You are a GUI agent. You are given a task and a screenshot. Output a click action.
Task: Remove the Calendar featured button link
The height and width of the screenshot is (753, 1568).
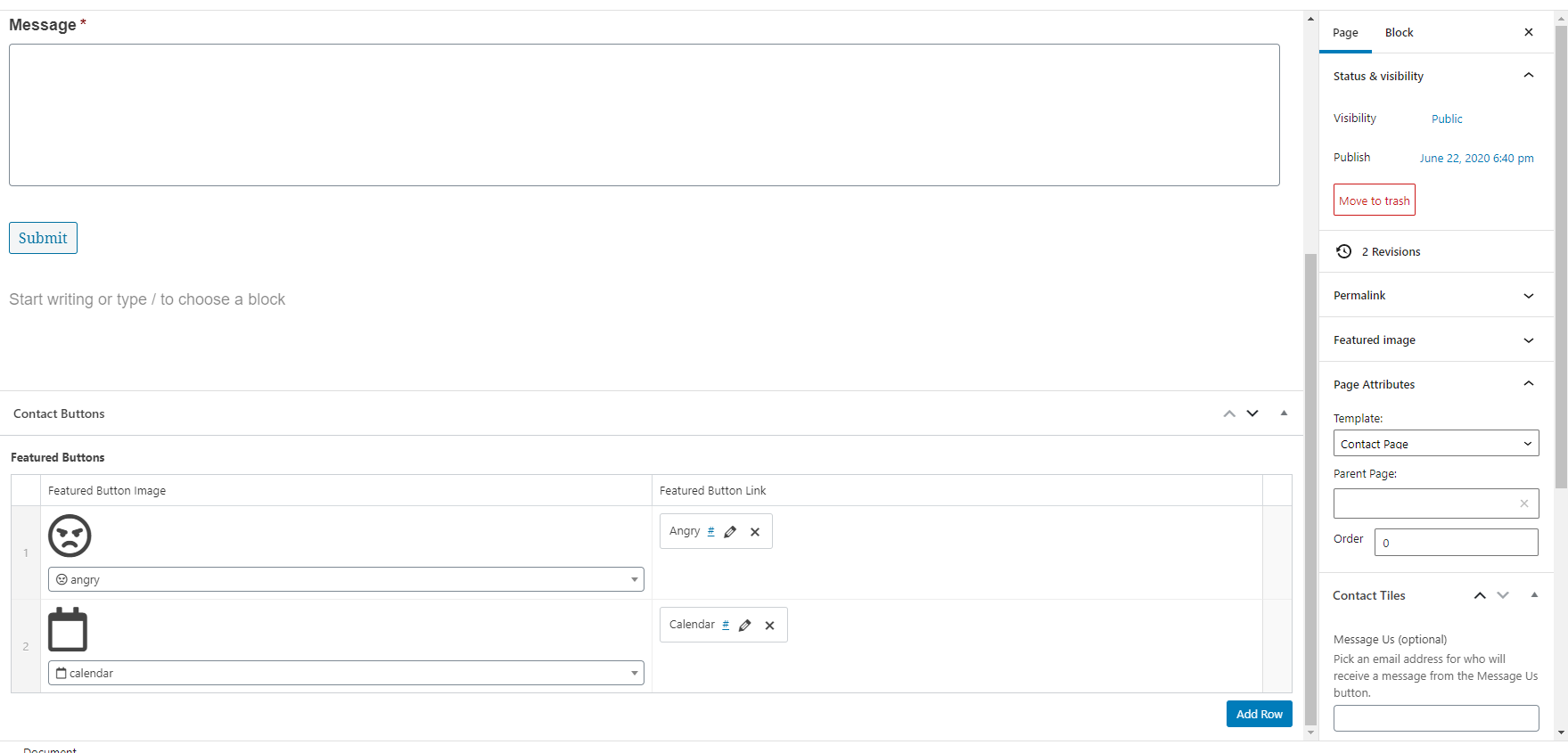tap(769, 626)
